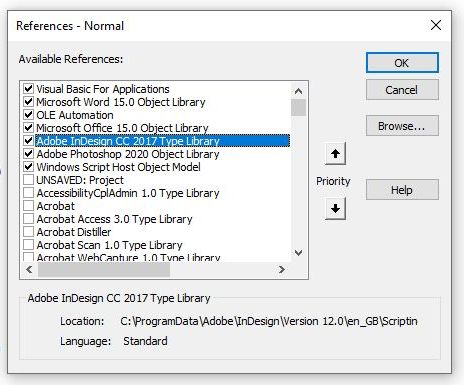Click the list scroll up arrow
The image size is (464, 385).
(x=298, y=91)
